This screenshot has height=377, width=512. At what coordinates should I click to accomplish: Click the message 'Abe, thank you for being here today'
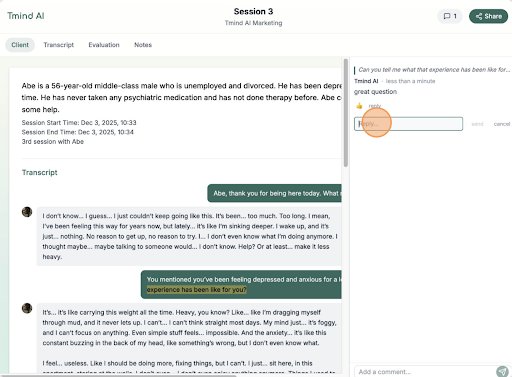pos(275,193)
